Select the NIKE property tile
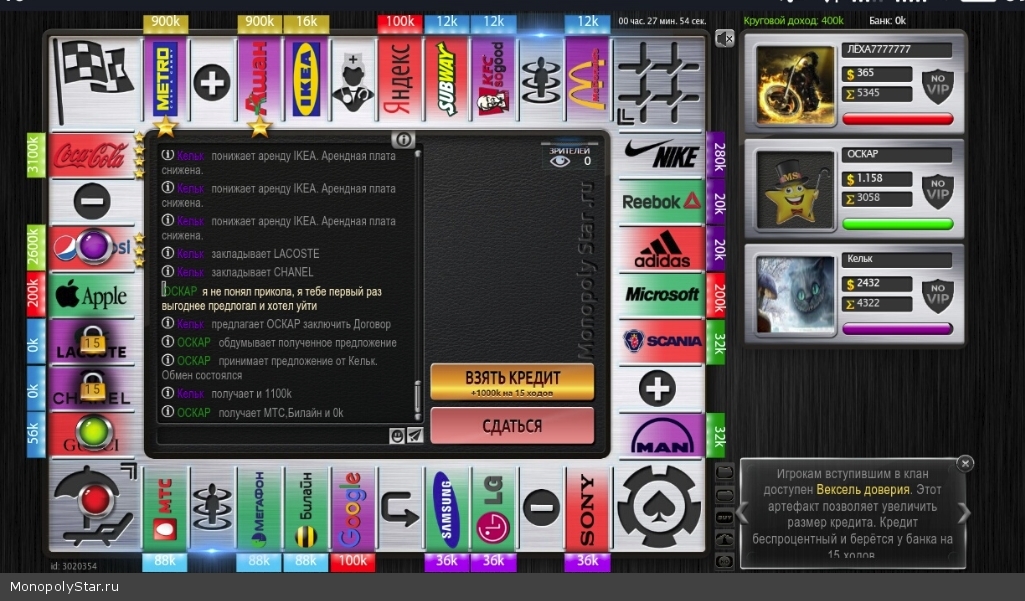This screenshot has height=601, width=1025. point(661,156)
